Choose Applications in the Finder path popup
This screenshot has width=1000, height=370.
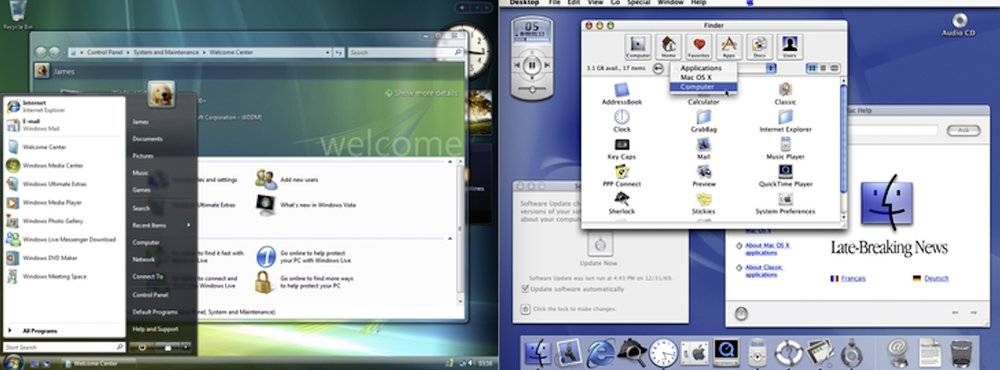pyautogui.click(x=701, y=68)
